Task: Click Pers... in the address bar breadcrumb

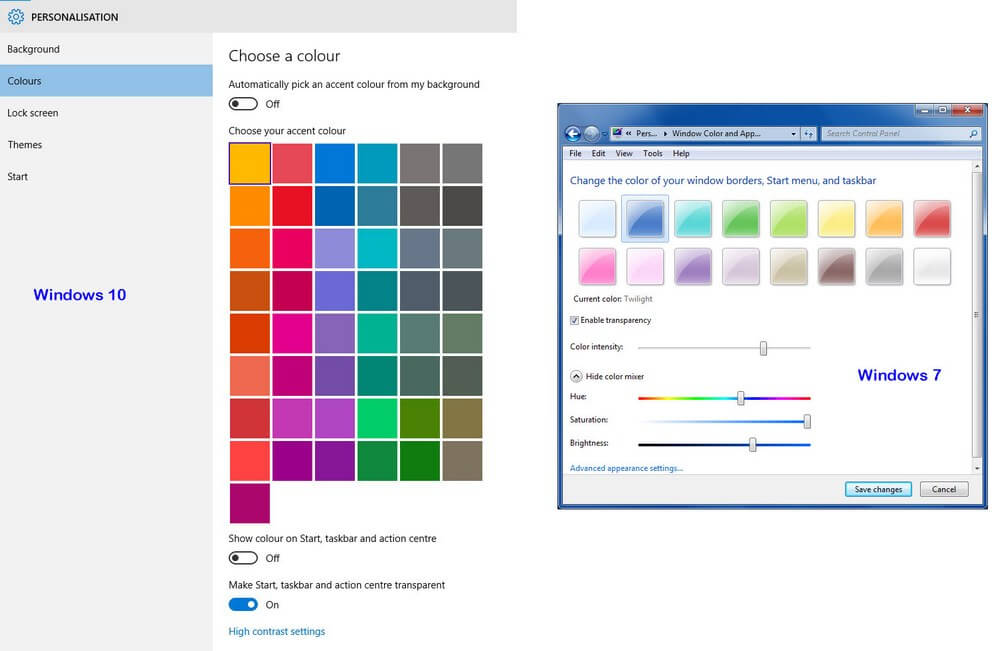Action: click(646, 133)
